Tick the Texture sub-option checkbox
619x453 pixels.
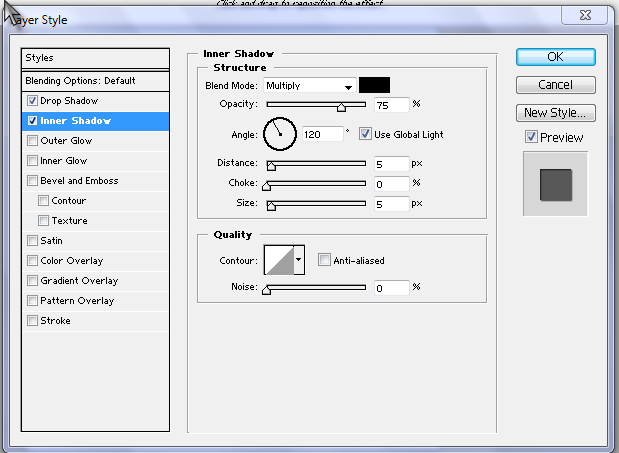tap(43, 221)
